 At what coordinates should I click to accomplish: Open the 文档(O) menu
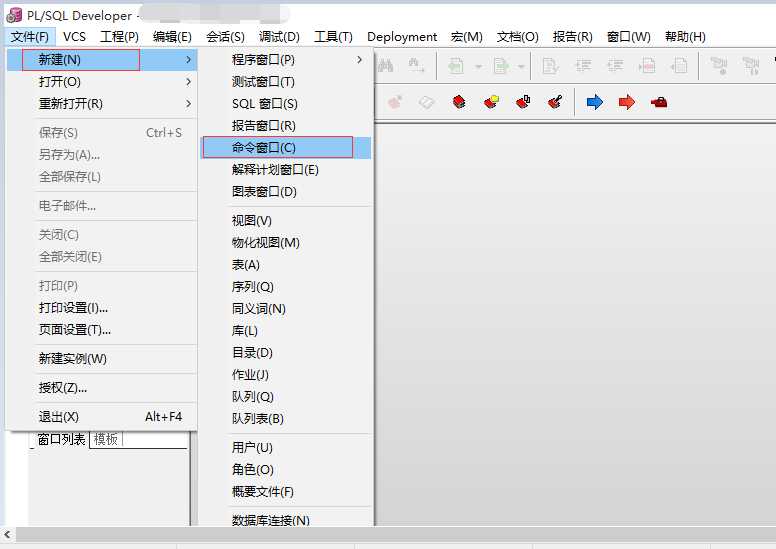[x=518, y=37]
